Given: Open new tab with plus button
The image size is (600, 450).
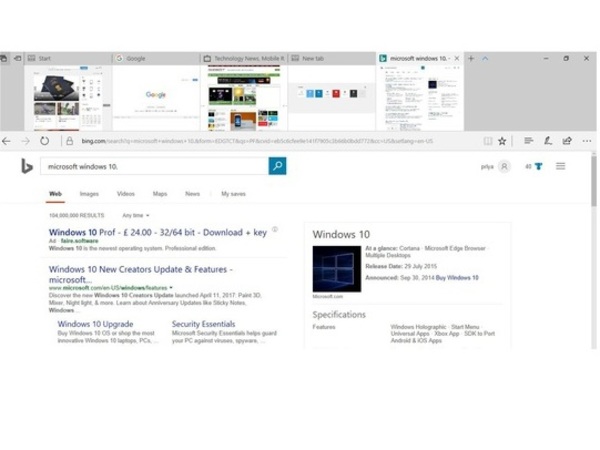Looking at the screenshot, I should click(471, 59).
